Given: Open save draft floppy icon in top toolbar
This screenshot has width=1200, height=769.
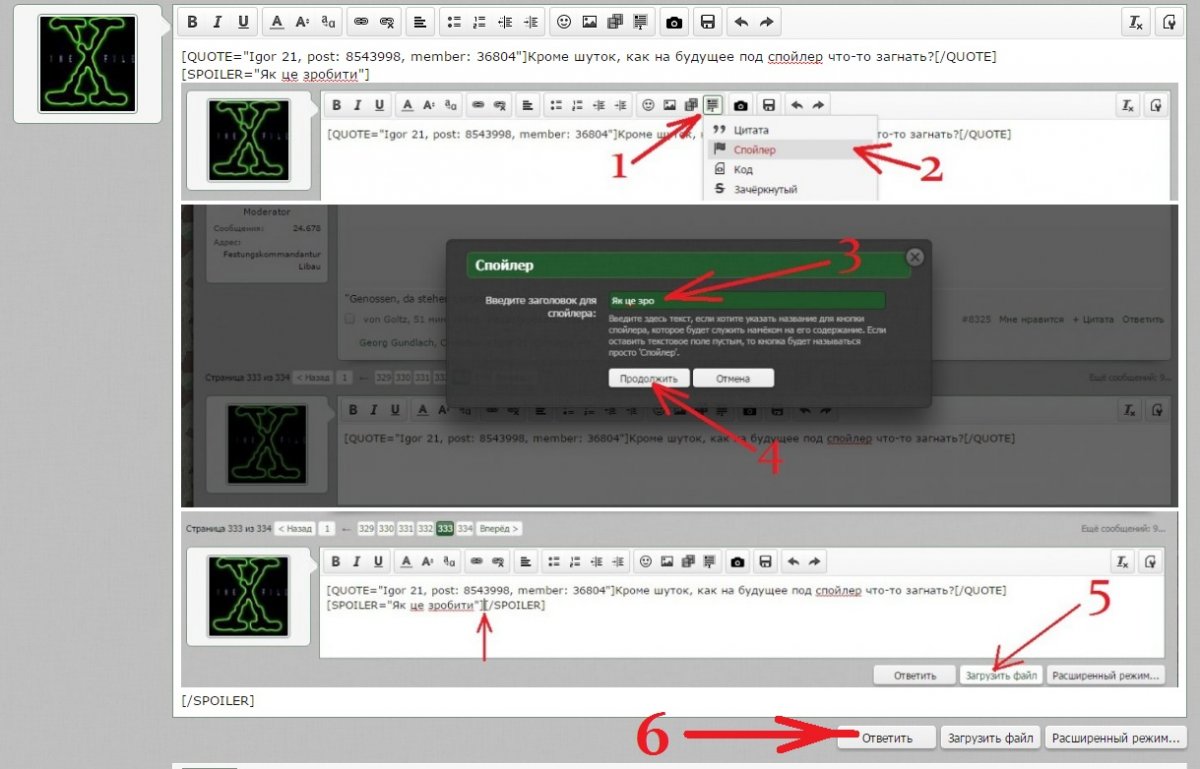Looking at the screenshot, I should [707, 21].
